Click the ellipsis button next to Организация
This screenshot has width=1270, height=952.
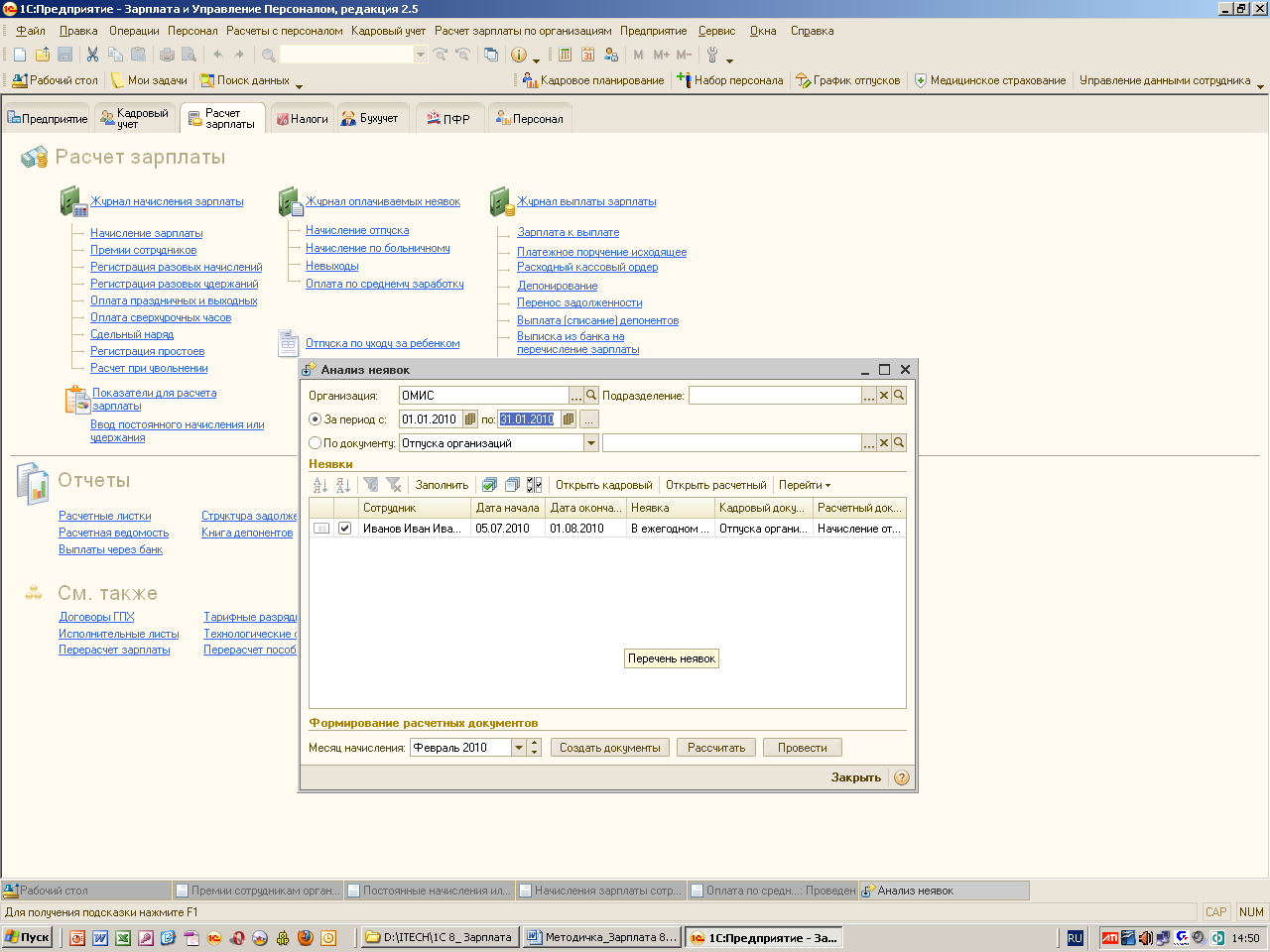click(576, 395)
